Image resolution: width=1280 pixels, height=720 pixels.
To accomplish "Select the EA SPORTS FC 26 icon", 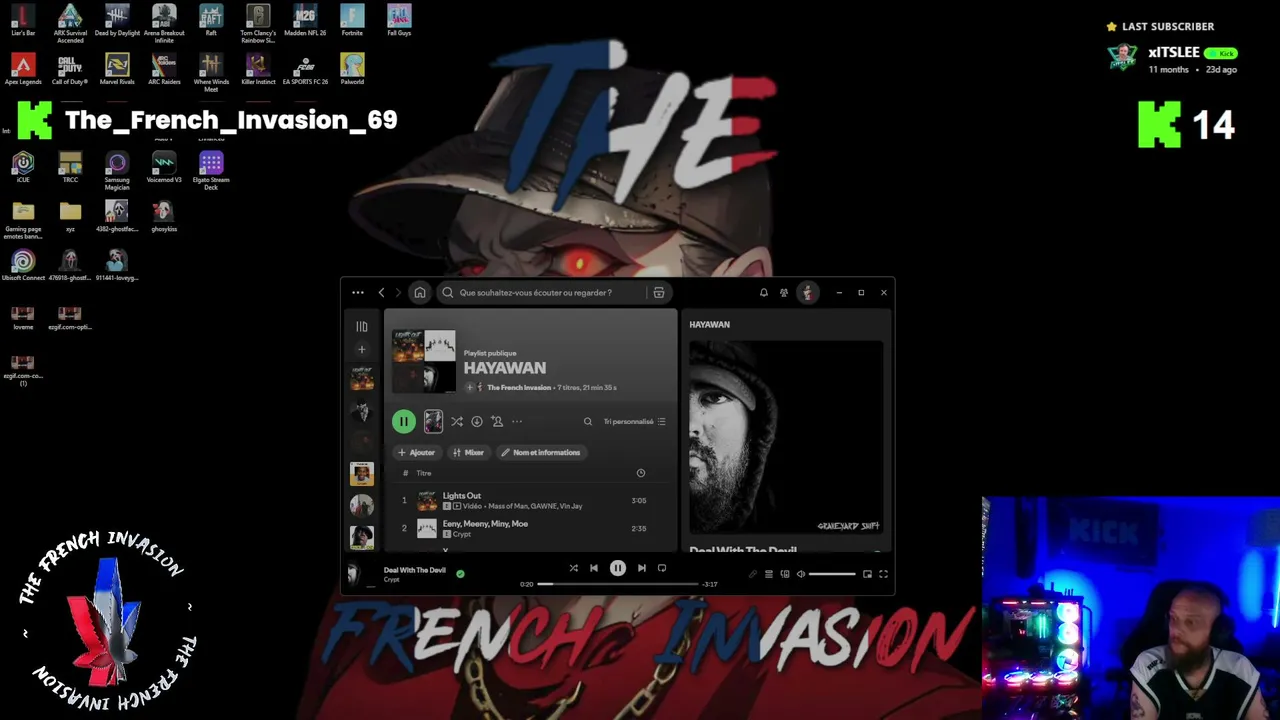I will (x=305, y=70).
